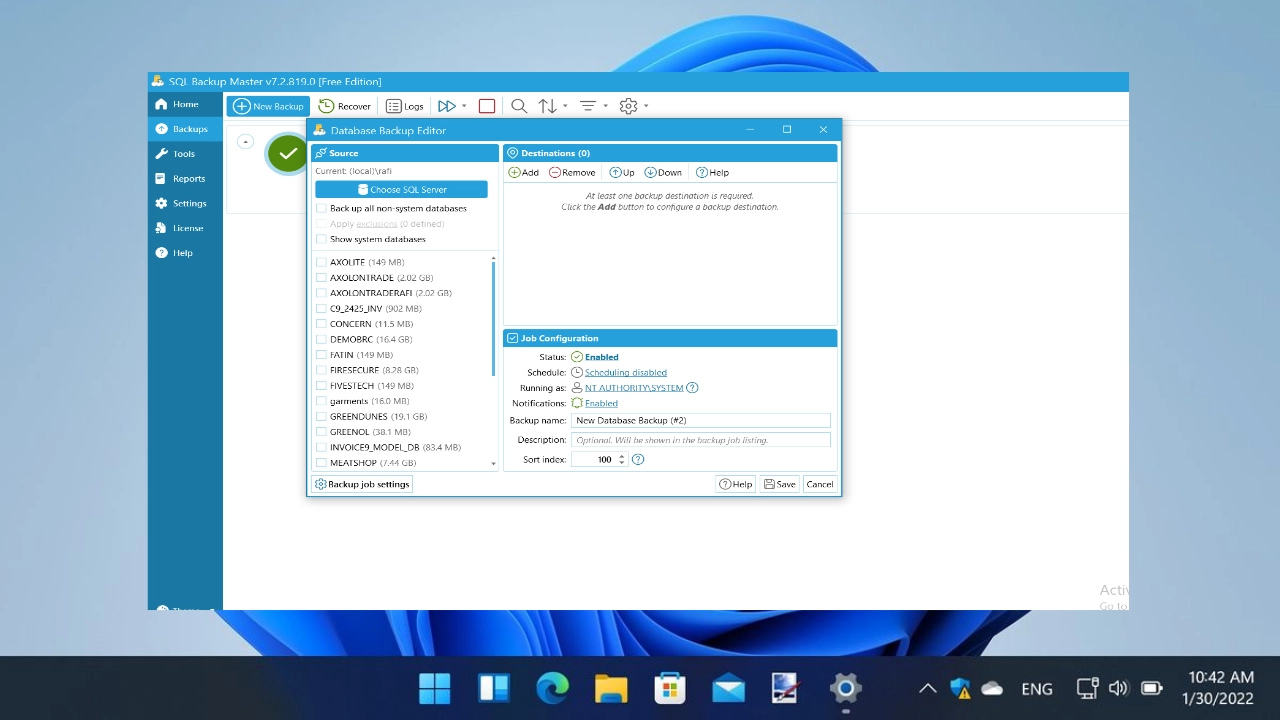Check the AXOLITE database
1280x720 pixels.
(x=321, y=263)
